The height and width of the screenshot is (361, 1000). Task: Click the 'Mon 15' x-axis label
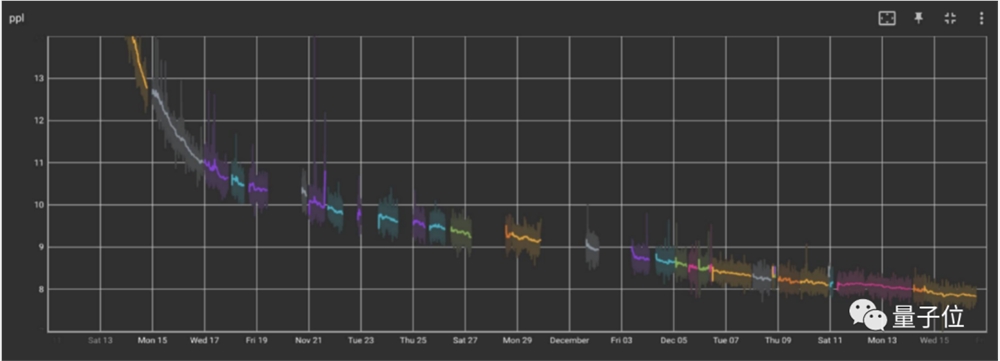152,341
